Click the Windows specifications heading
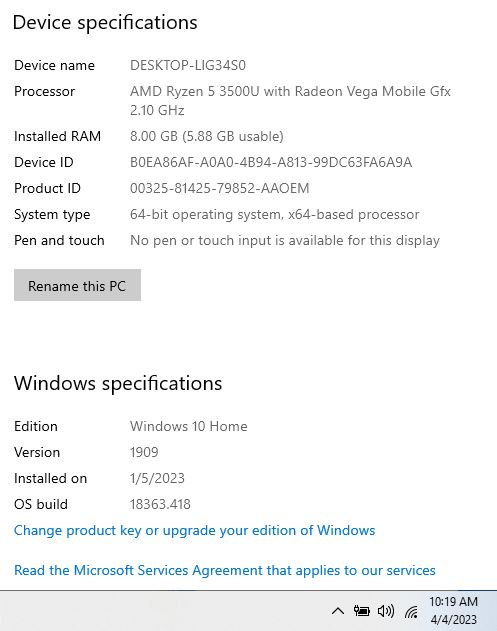 coord(118,383)
